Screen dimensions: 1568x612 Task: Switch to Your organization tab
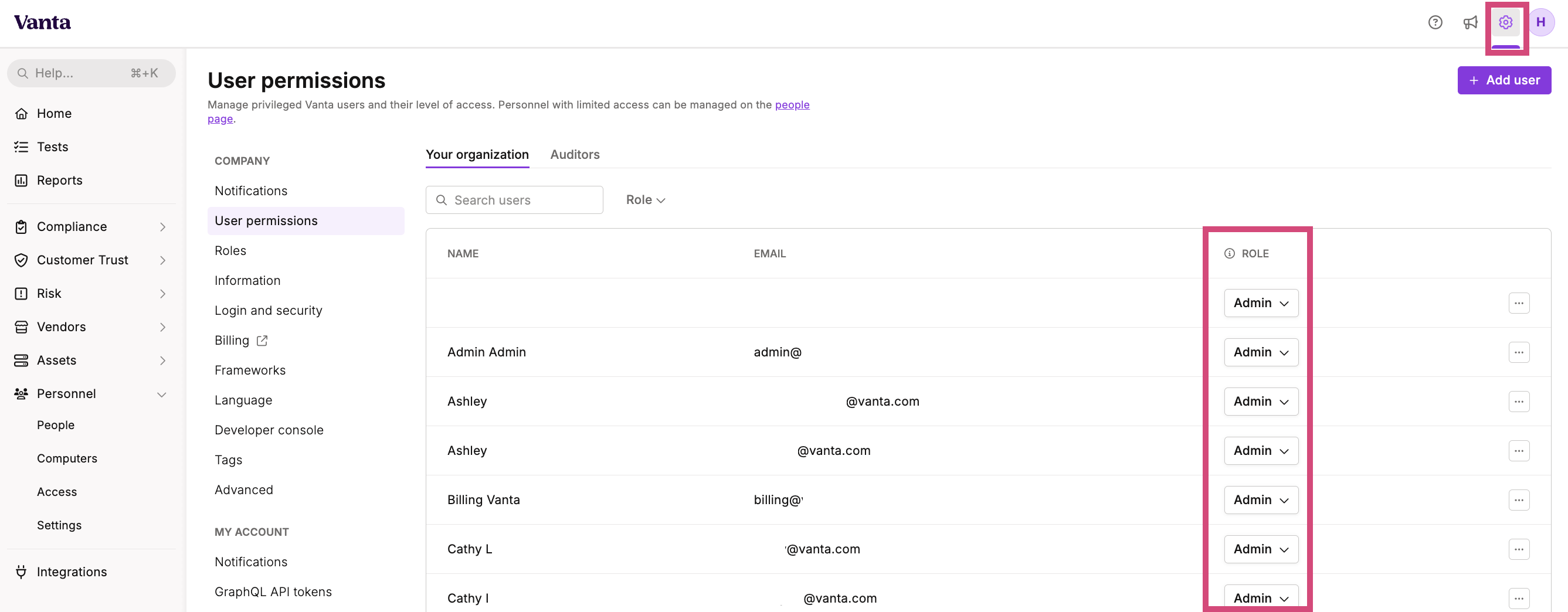477,155
